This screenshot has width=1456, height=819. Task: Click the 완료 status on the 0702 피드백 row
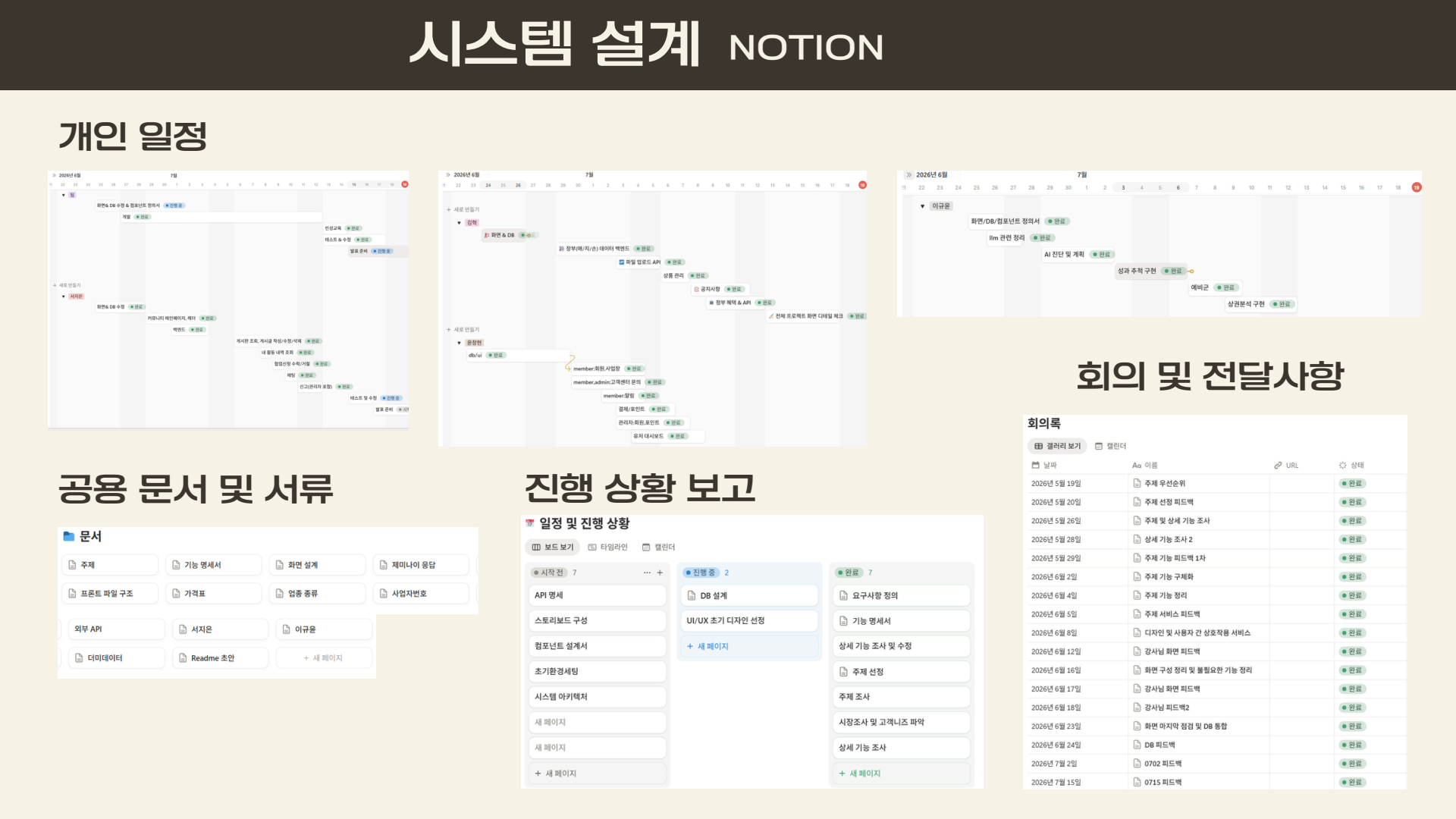click(1352, 764)
